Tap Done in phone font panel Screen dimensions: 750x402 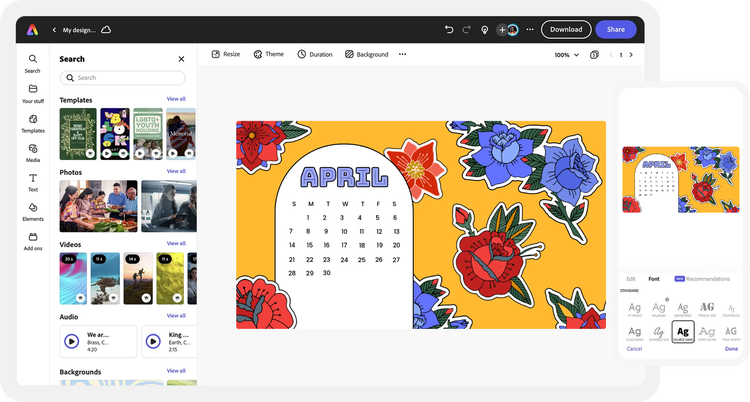(x=731, y=349)
